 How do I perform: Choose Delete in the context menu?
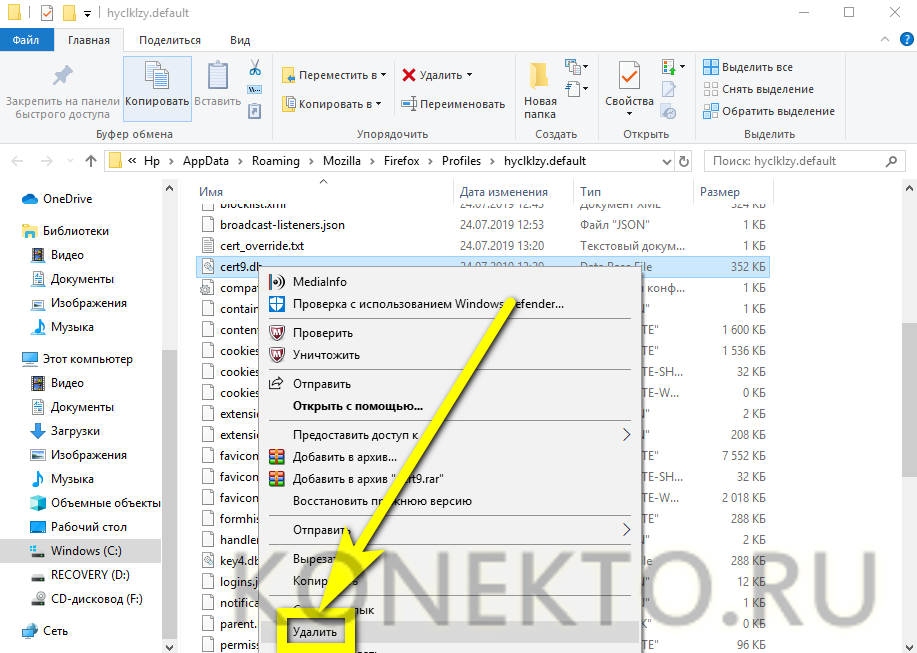(x=316, y=632)
